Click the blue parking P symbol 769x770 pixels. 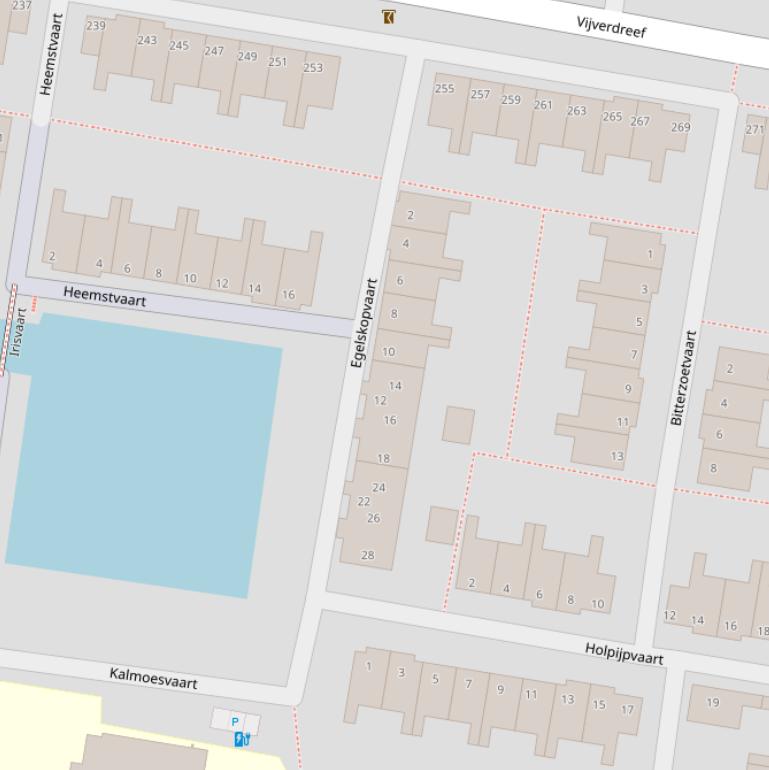tap(235, 722)
